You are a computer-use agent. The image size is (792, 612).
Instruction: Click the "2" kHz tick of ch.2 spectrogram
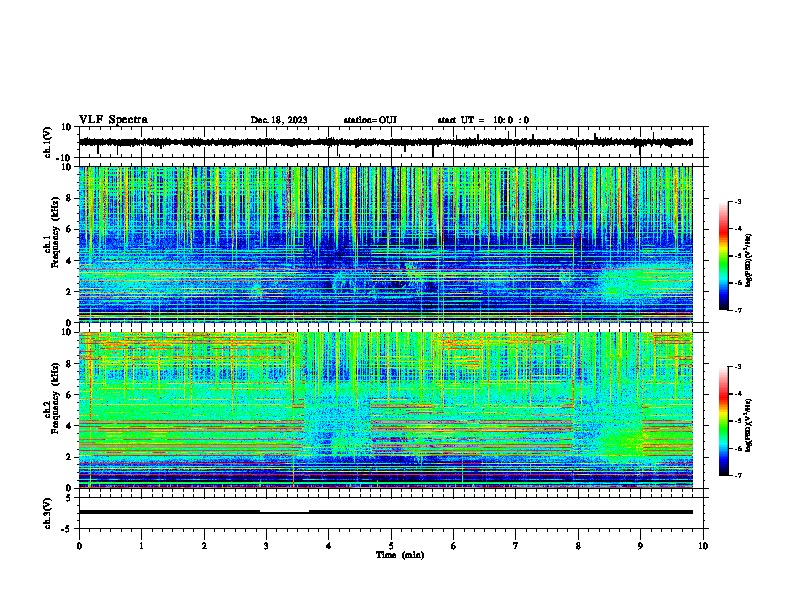pyautogui.click(x=70, y=457)
